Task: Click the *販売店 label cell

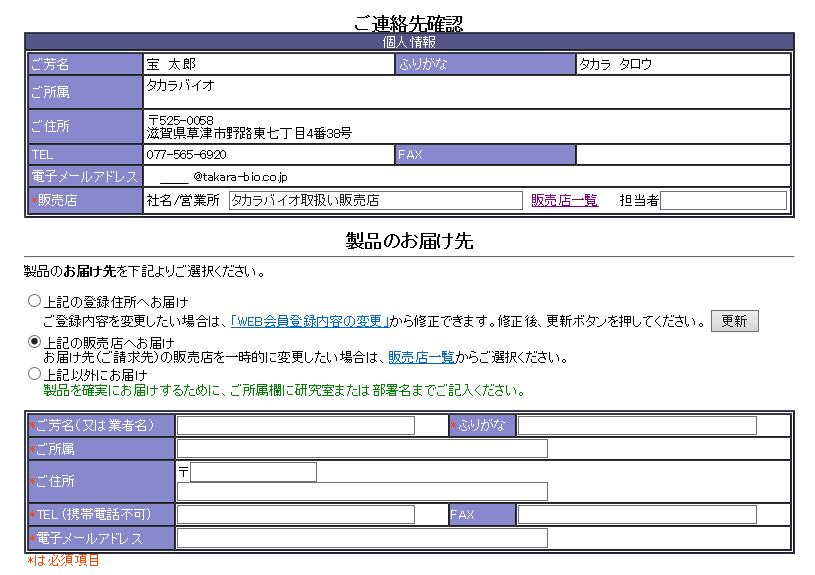Action: (x=85, y=200)
